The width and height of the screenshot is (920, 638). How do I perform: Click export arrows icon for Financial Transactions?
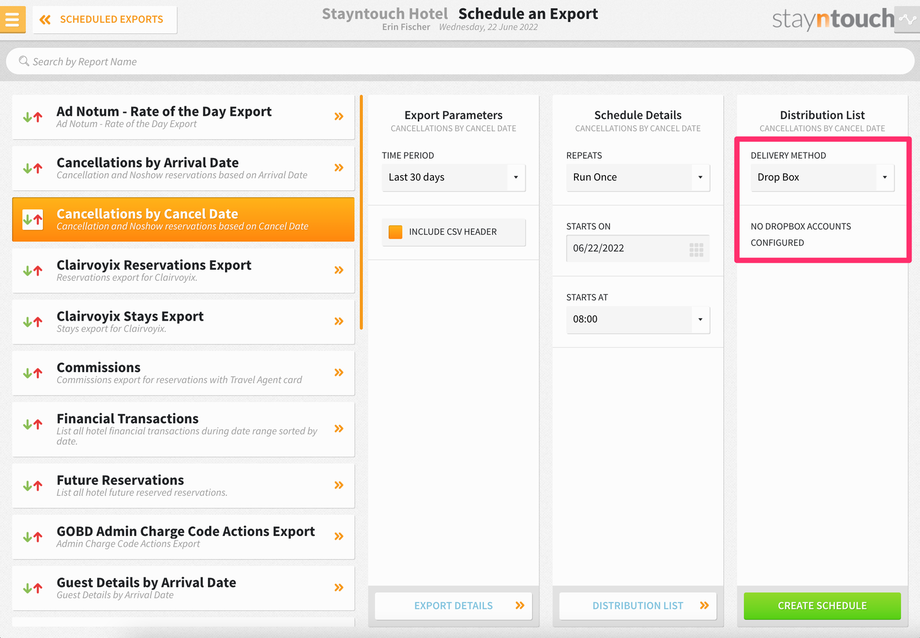coord(32,424)
